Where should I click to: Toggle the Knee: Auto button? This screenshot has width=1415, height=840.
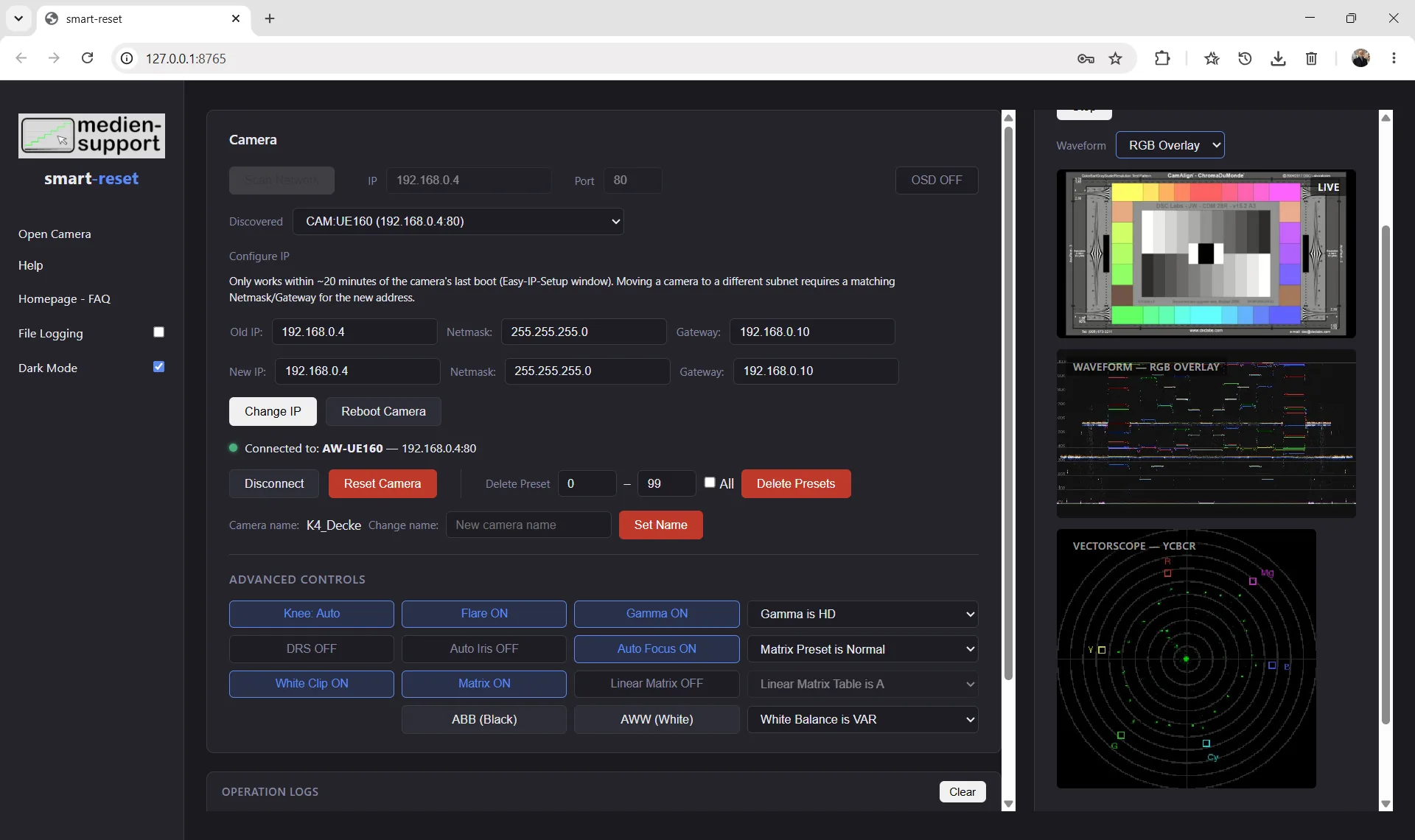(x=312, y=614)
